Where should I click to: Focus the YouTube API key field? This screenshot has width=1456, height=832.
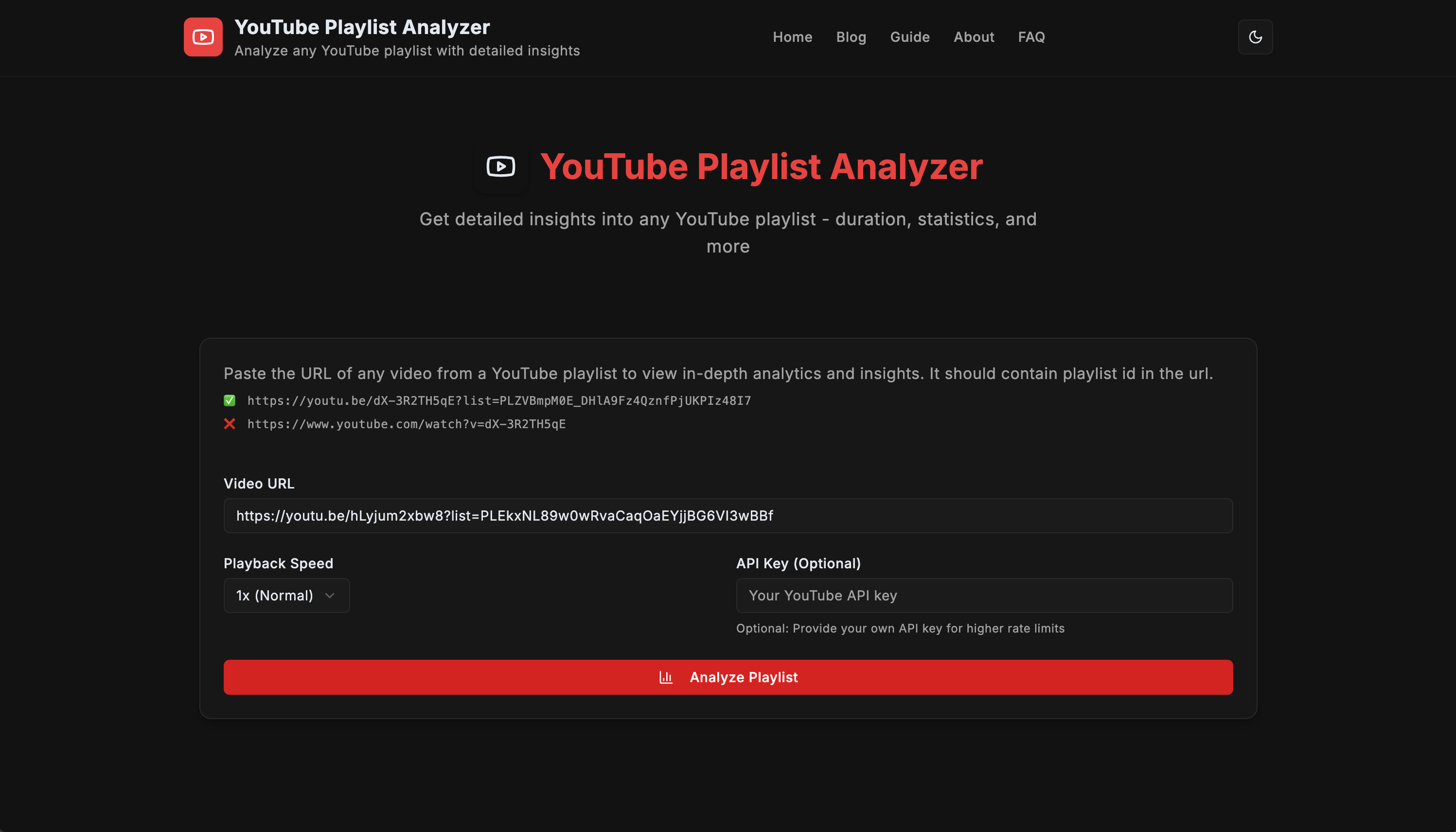click(x=984, y=595)
